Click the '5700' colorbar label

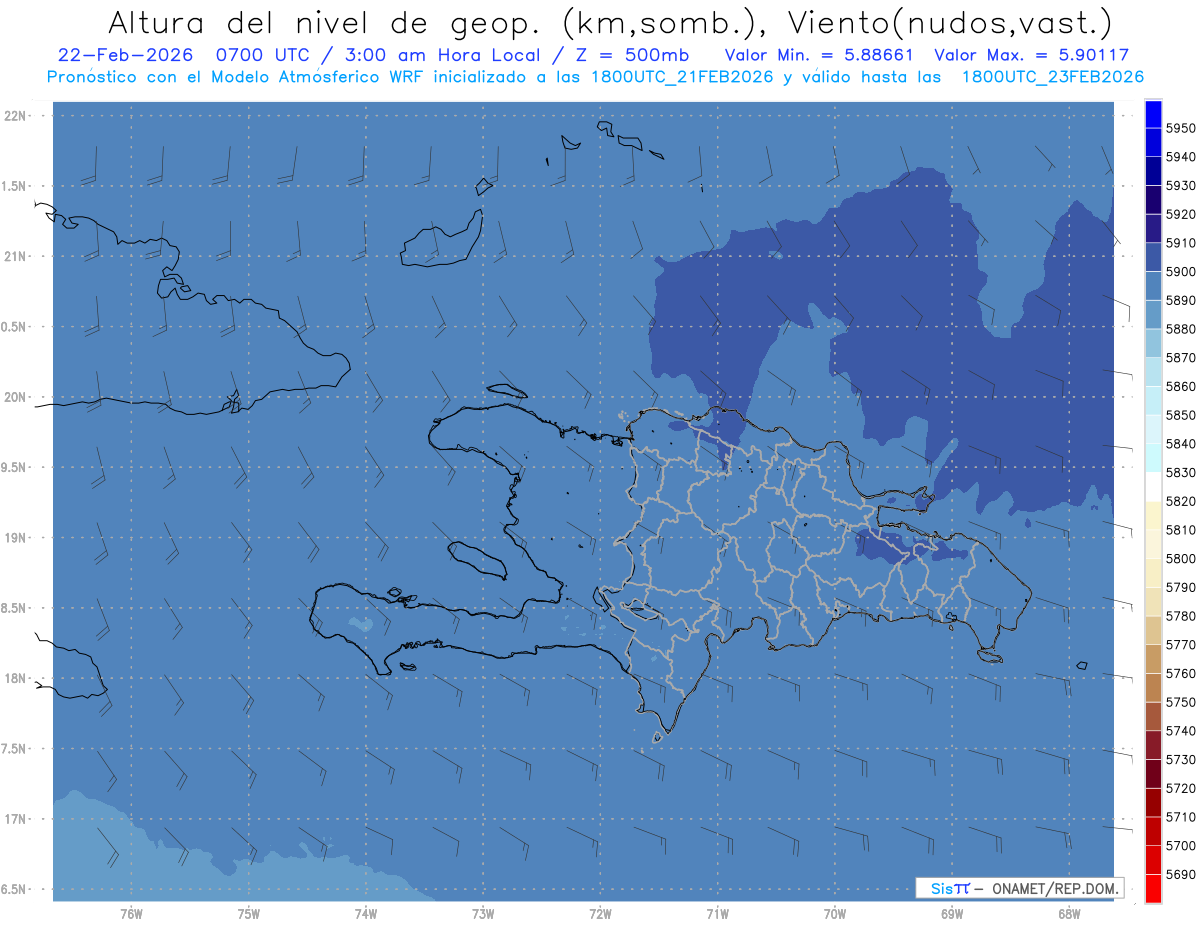click(x=1180, y=845)
